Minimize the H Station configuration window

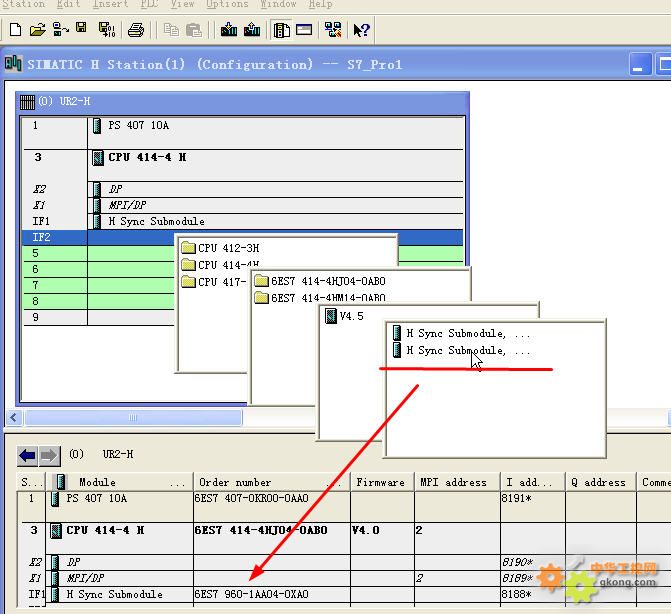pyautogui.click(x=639, y=65)
